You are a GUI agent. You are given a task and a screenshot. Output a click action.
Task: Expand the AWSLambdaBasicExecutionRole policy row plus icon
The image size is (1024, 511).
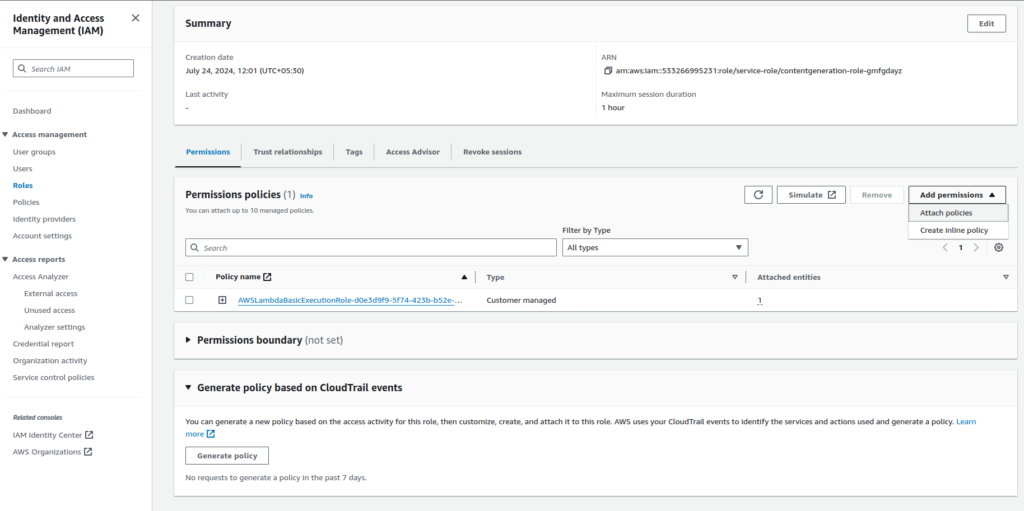[222, 300]
